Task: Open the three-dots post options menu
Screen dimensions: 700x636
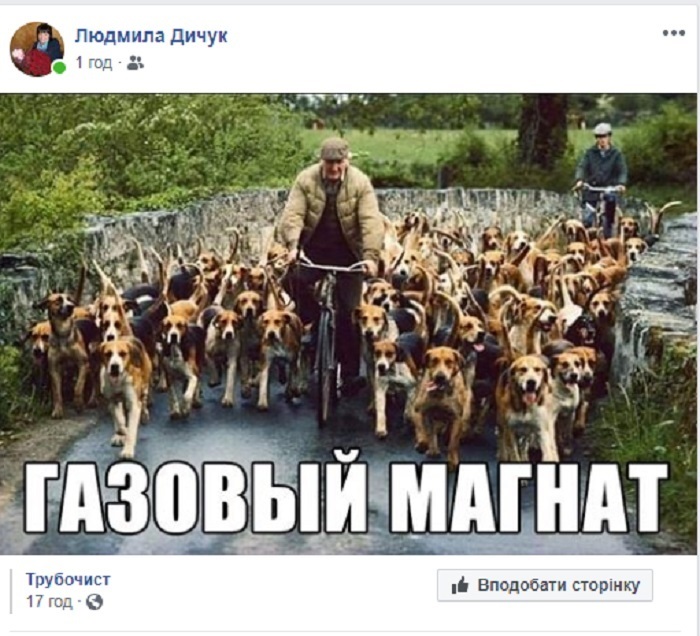Action: (x=674, y=33)
